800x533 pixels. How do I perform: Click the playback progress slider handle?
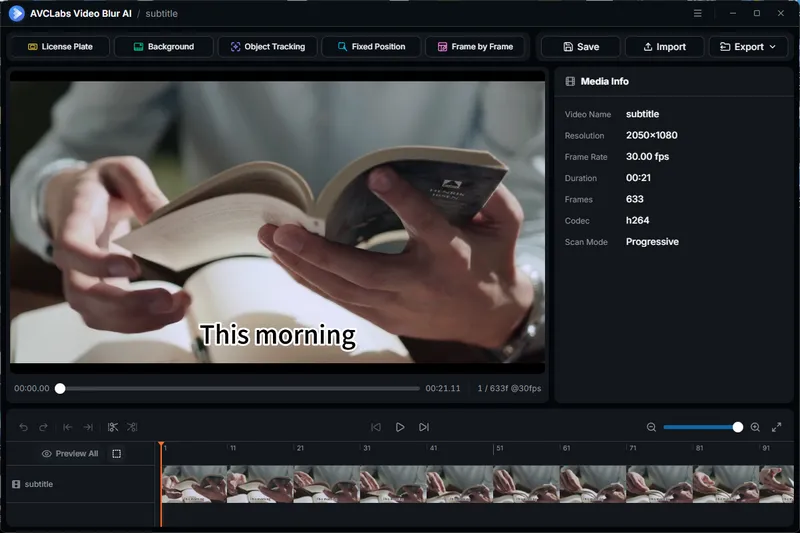(60, 389)
